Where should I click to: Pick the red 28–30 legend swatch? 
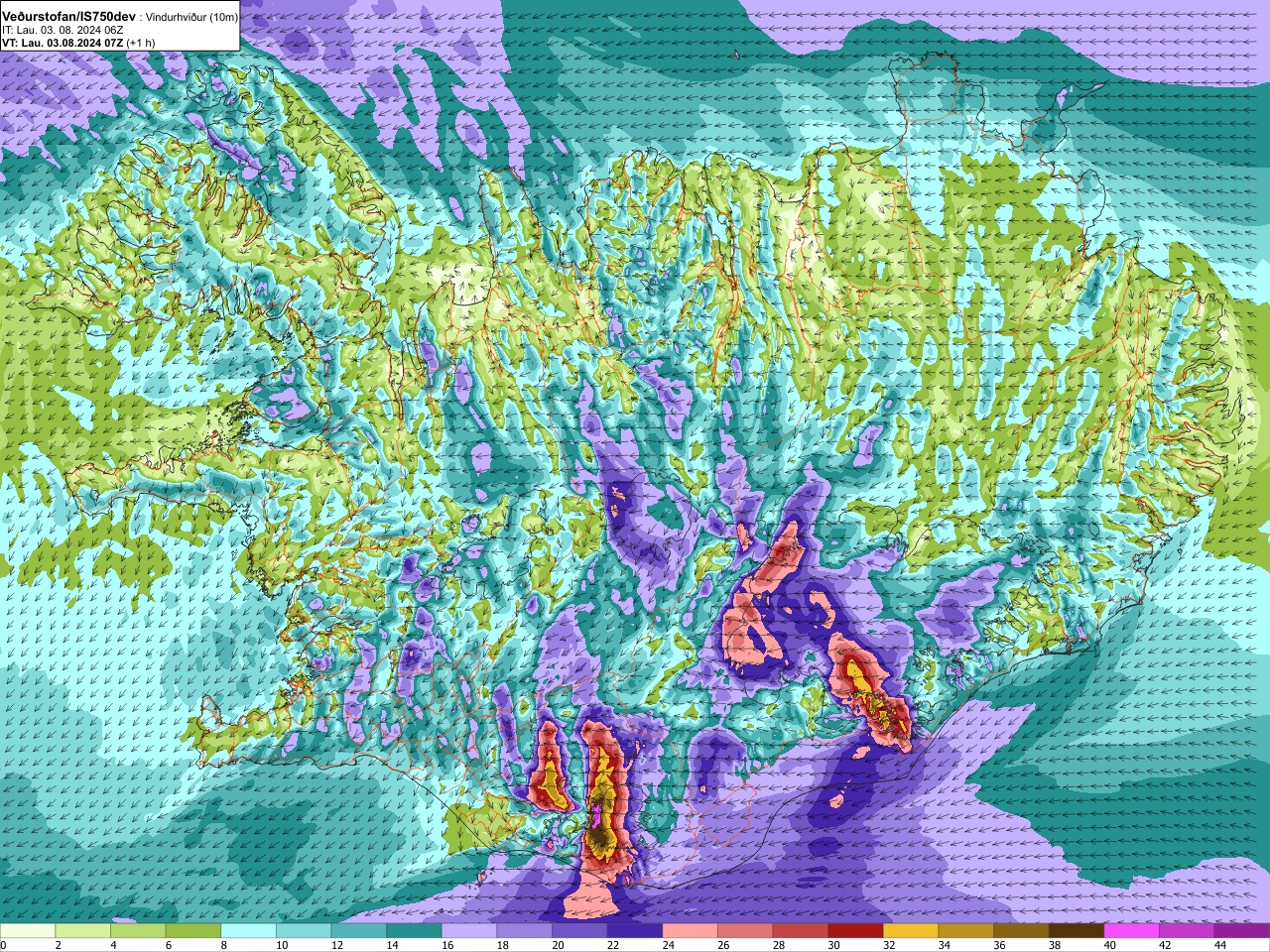click(801, 931)
